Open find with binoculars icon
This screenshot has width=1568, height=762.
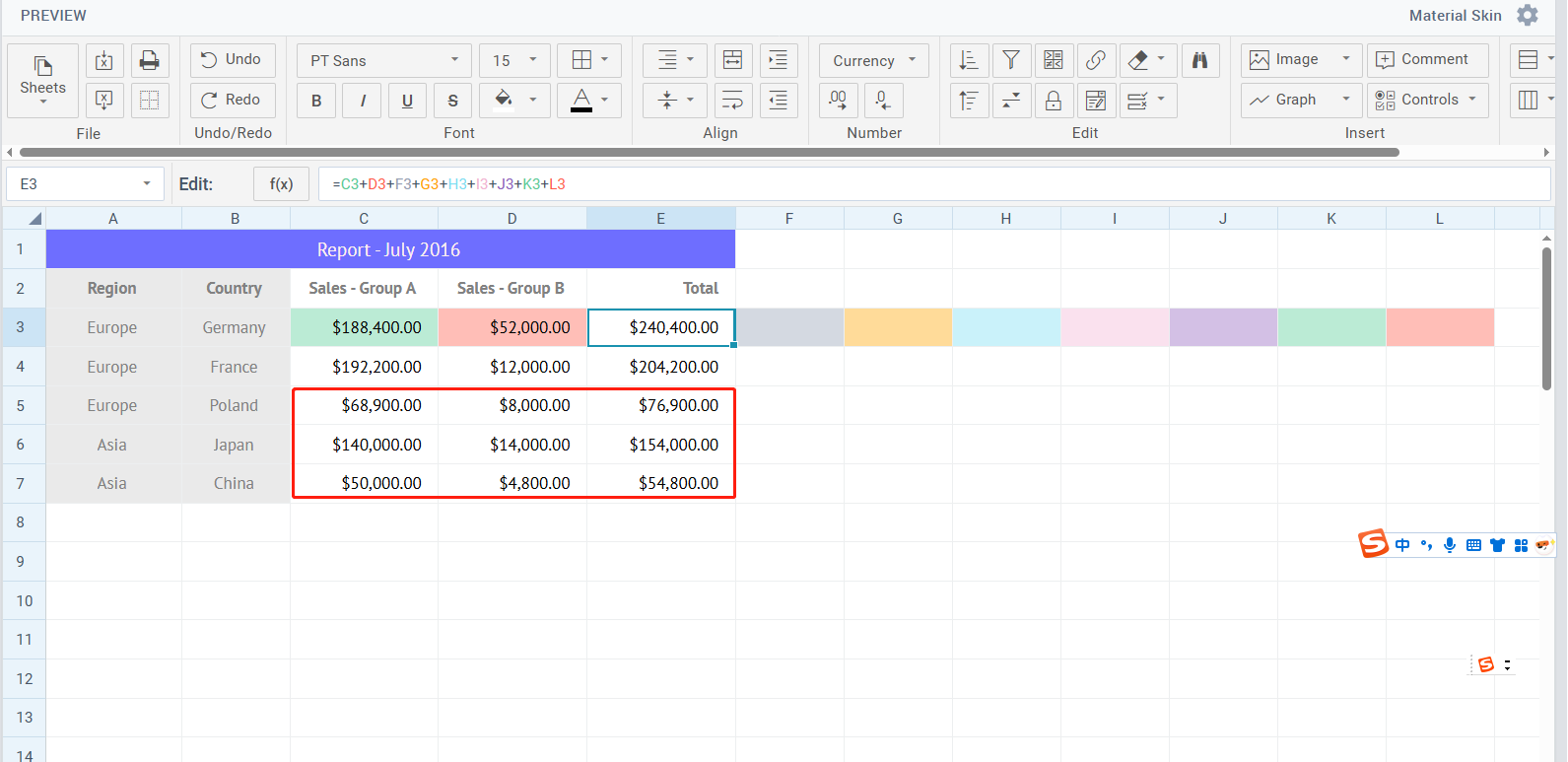[x=1199, y=61]
